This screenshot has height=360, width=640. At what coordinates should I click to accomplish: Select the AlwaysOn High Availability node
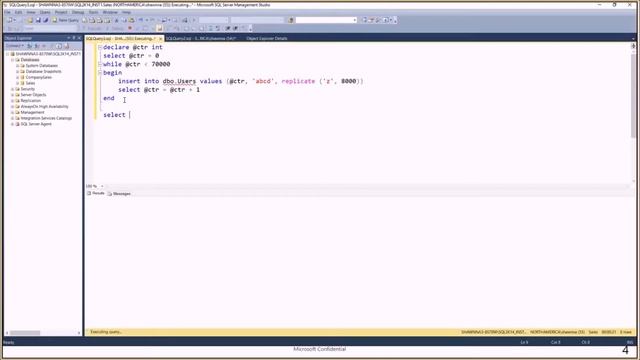point(44,107)
